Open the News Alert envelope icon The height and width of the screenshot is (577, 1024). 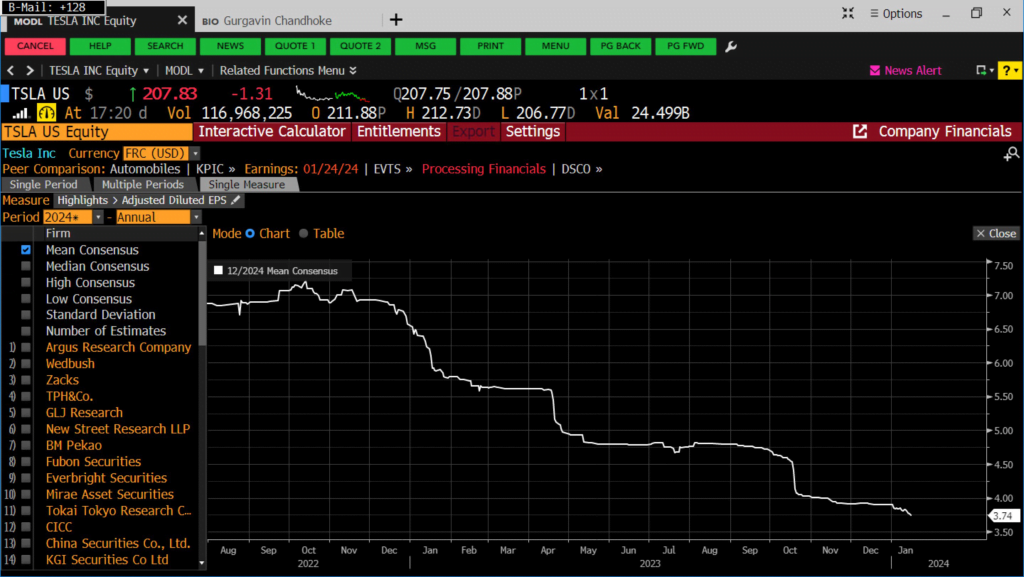(x=874, y=70)
